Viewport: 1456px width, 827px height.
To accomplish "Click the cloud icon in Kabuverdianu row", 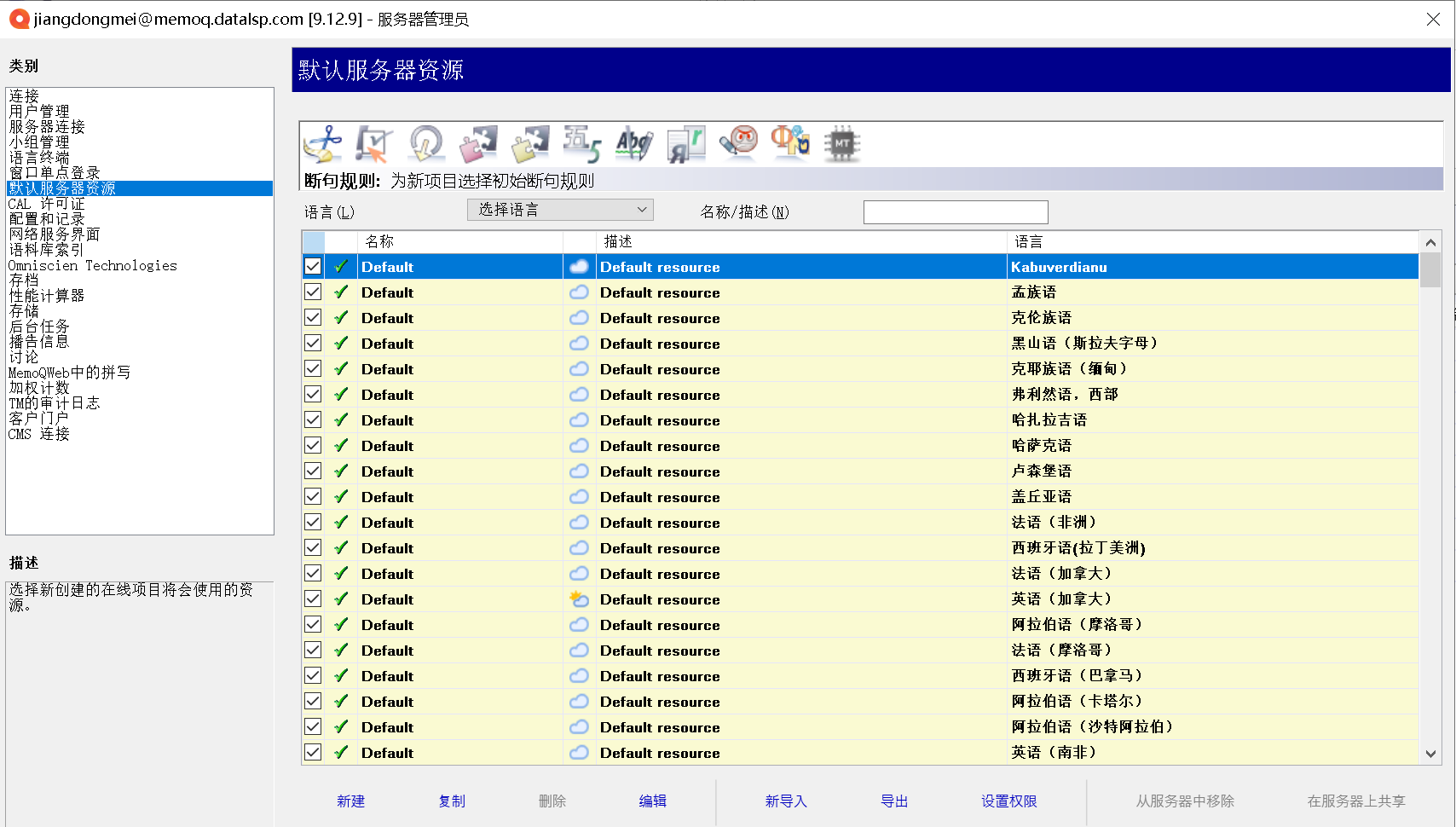I will (579, 266).
